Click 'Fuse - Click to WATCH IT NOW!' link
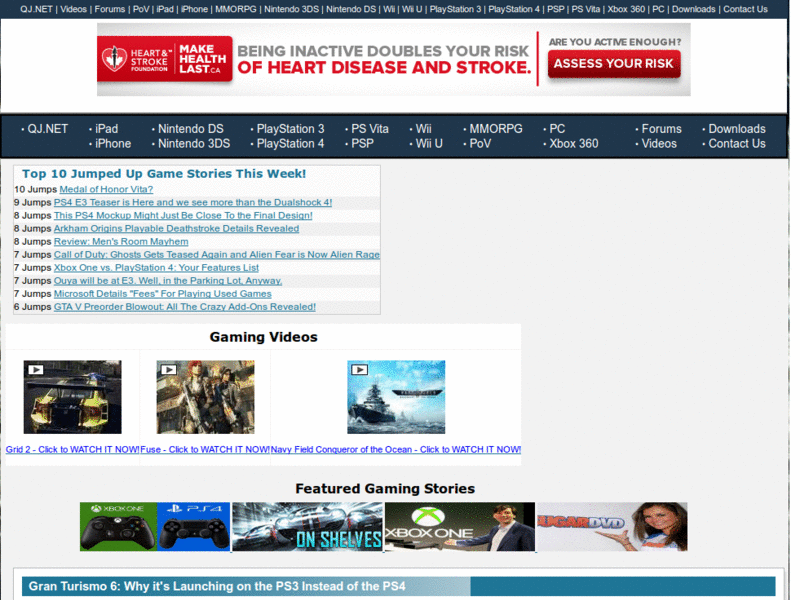 click(205, 449)
